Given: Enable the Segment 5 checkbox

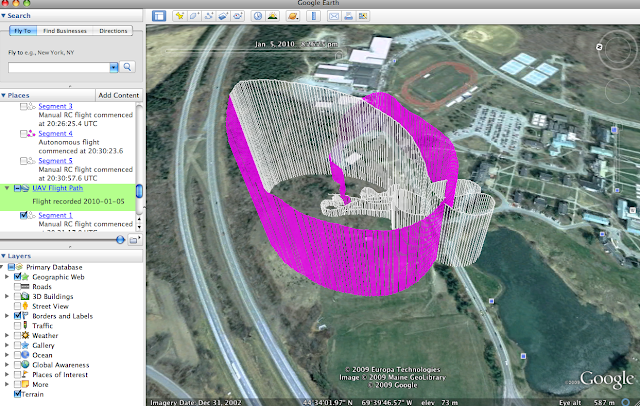Looking at the screenshot, I should click(24, 161).
